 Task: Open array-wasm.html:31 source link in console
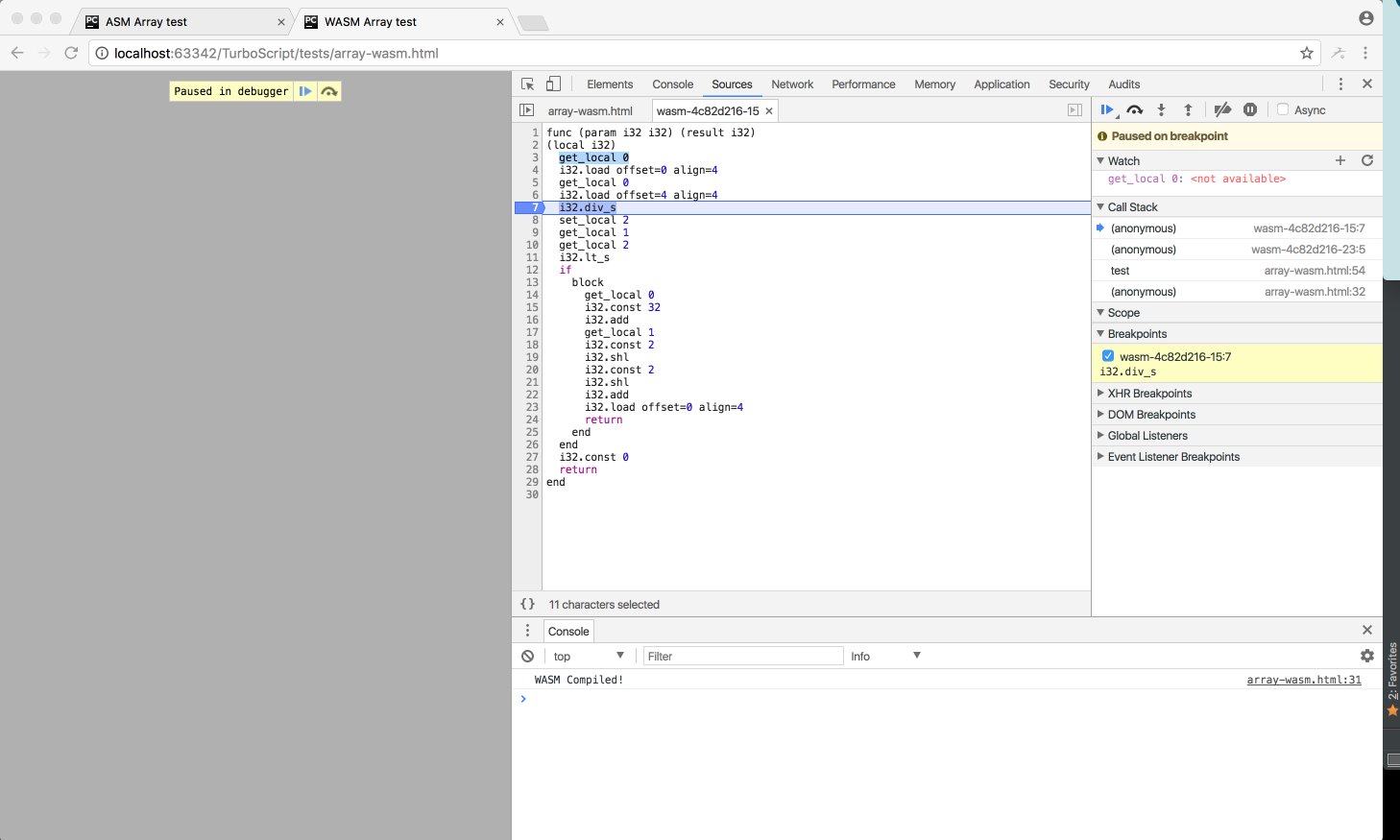click(1304, 680)
